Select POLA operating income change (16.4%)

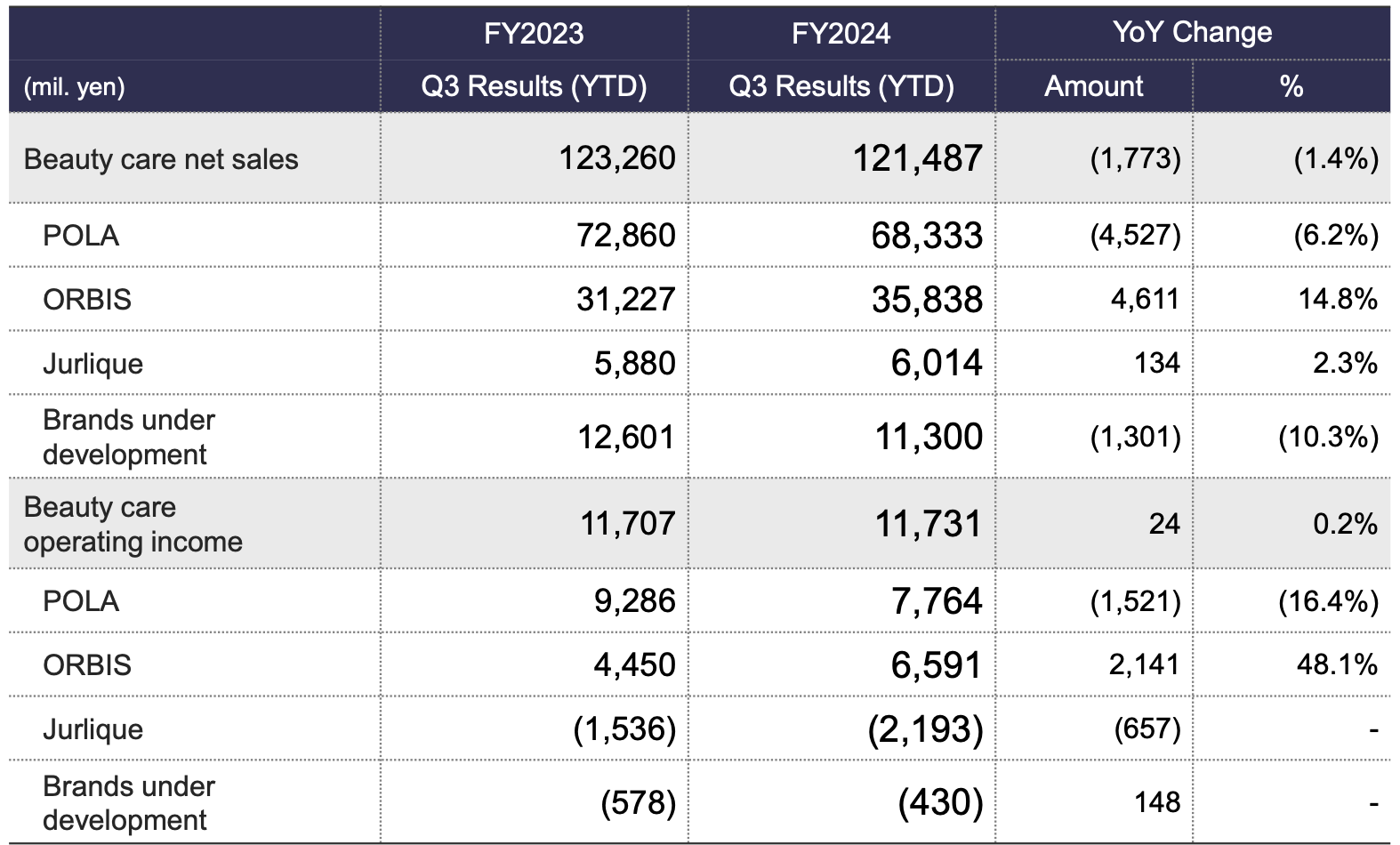(1328, 601)
